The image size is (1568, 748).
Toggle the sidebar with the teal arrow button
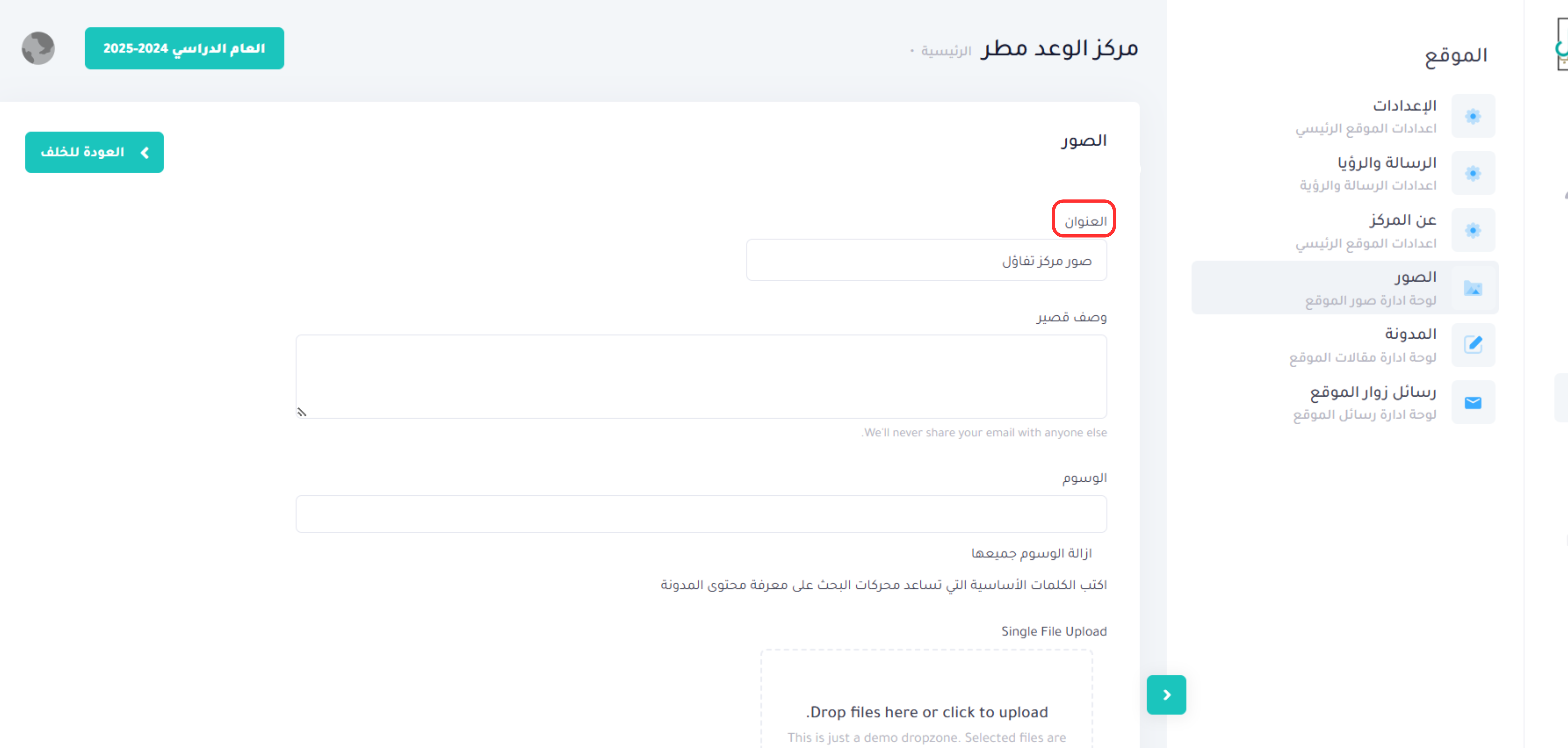point(1166,694)
